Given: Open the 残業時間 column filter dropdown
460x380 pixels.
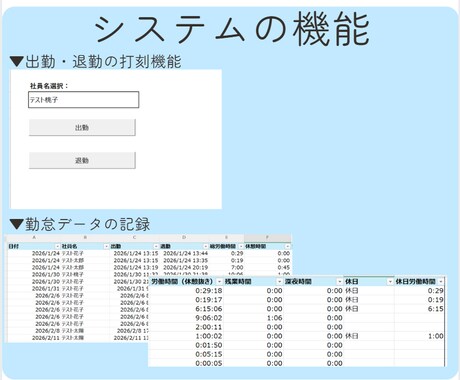Looking at the screenshot, I should 279,282.
